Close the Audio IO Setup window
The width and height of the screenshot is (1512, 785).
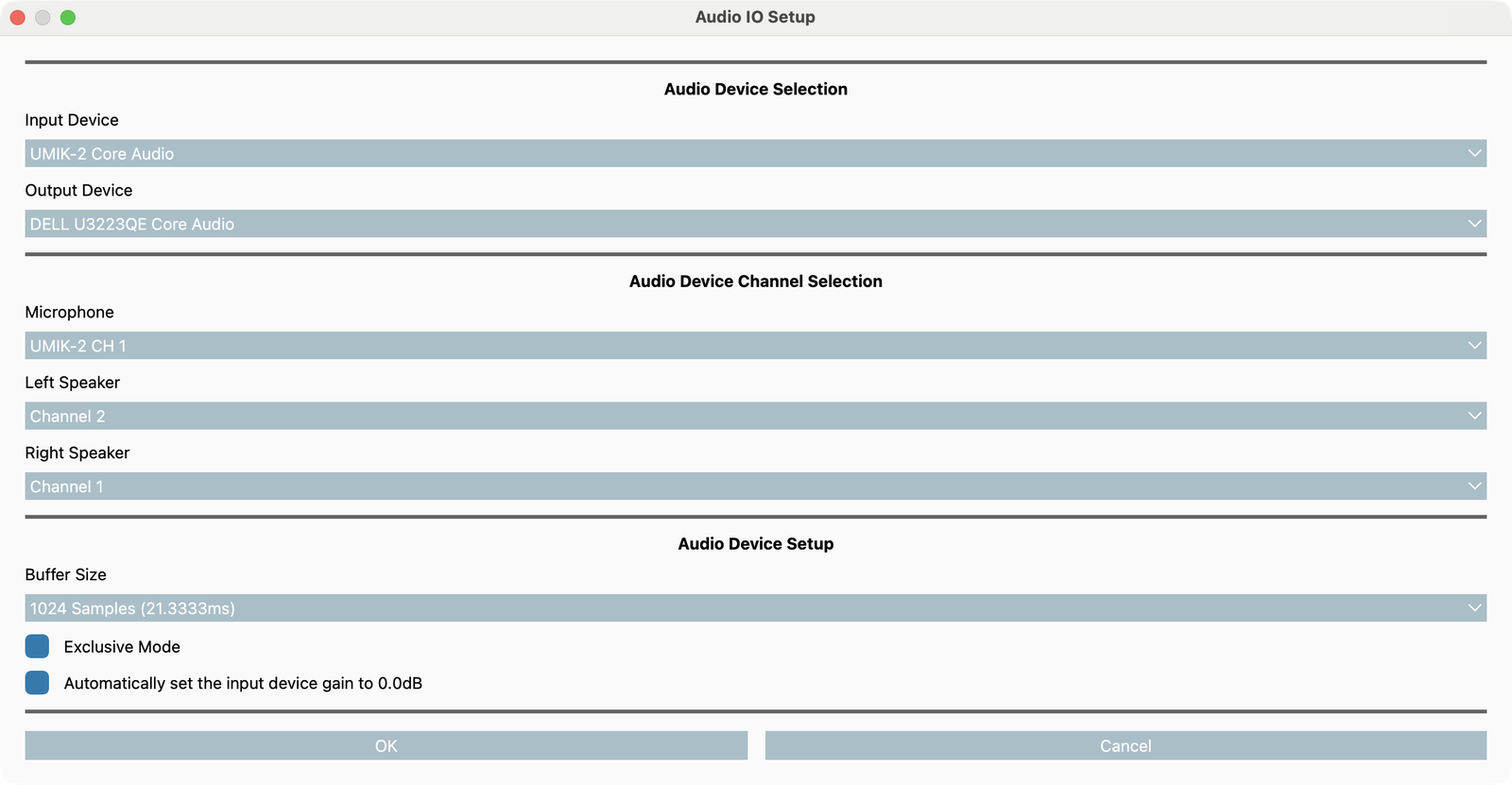[17, 17]
